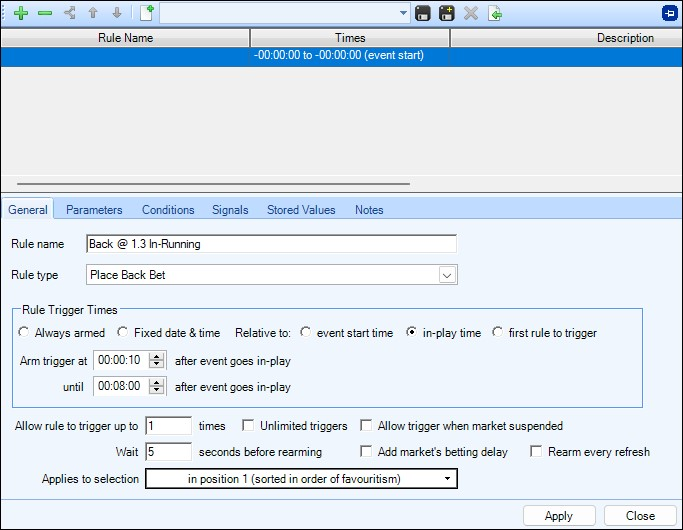The height and width of the screenshot is (530, 683).
Task: Switch to the Notes tab
Action: click(369, 209)
